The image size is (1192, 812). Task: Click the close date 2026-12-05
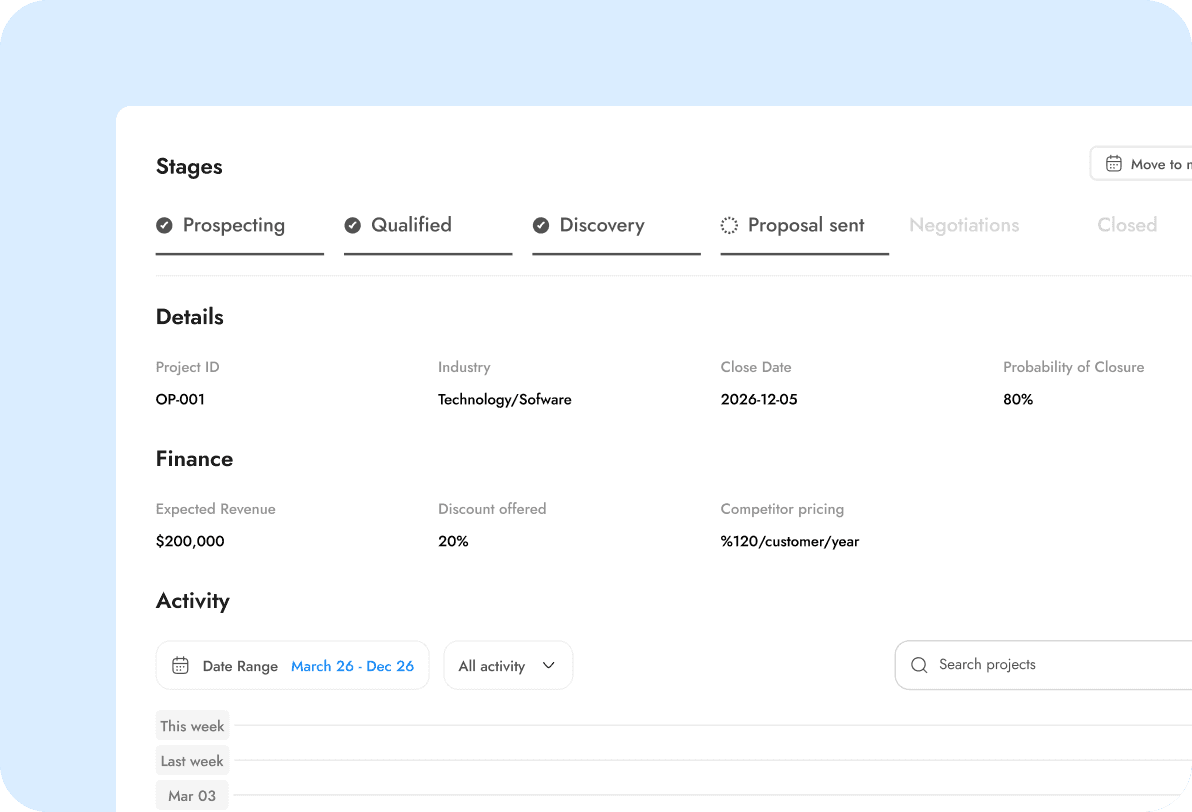[759, 399]
